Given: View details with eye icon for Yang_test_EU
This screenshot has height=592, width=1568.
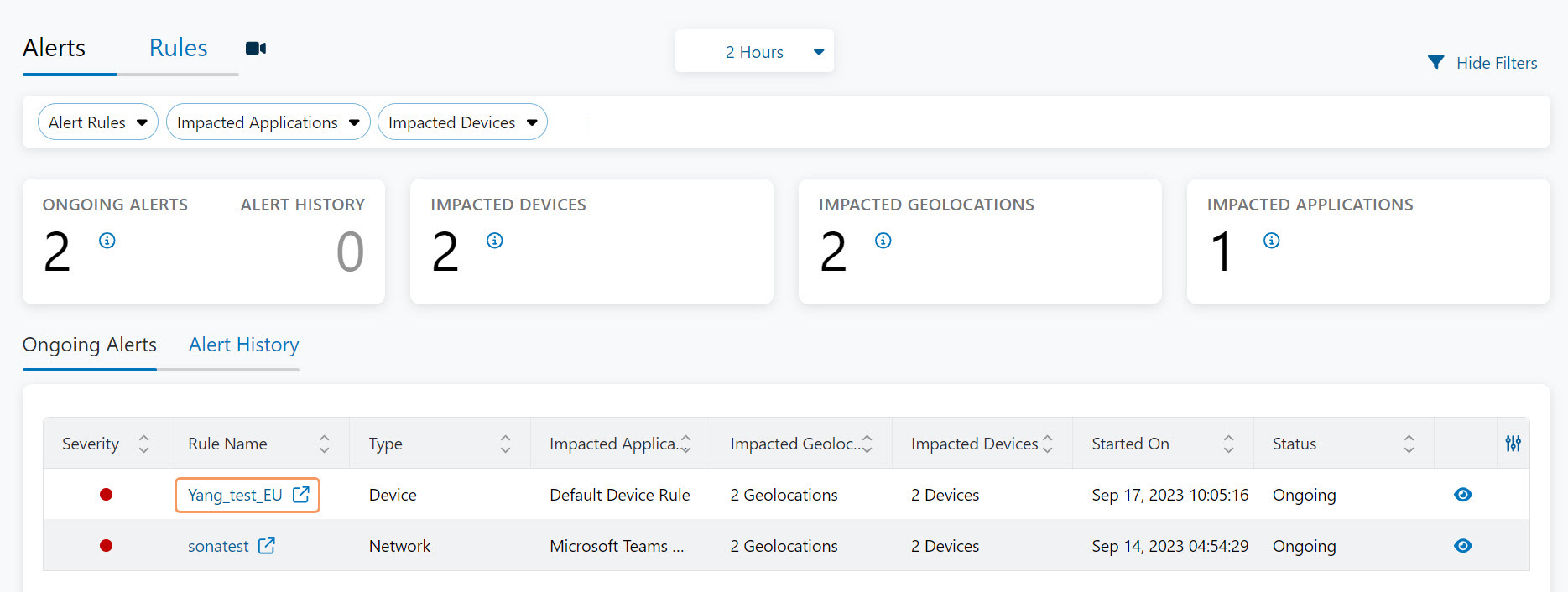Looking at the screenshot, I should (1462, 495).
